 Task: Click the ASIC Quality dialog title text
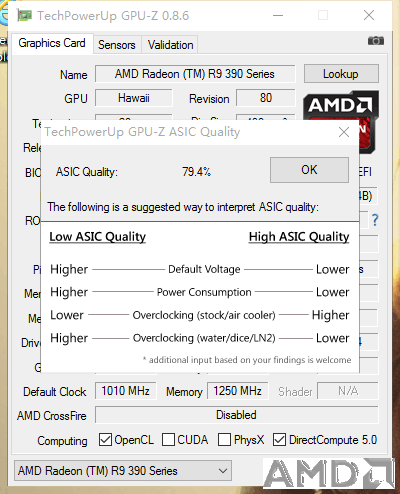(x=142, y=132)
